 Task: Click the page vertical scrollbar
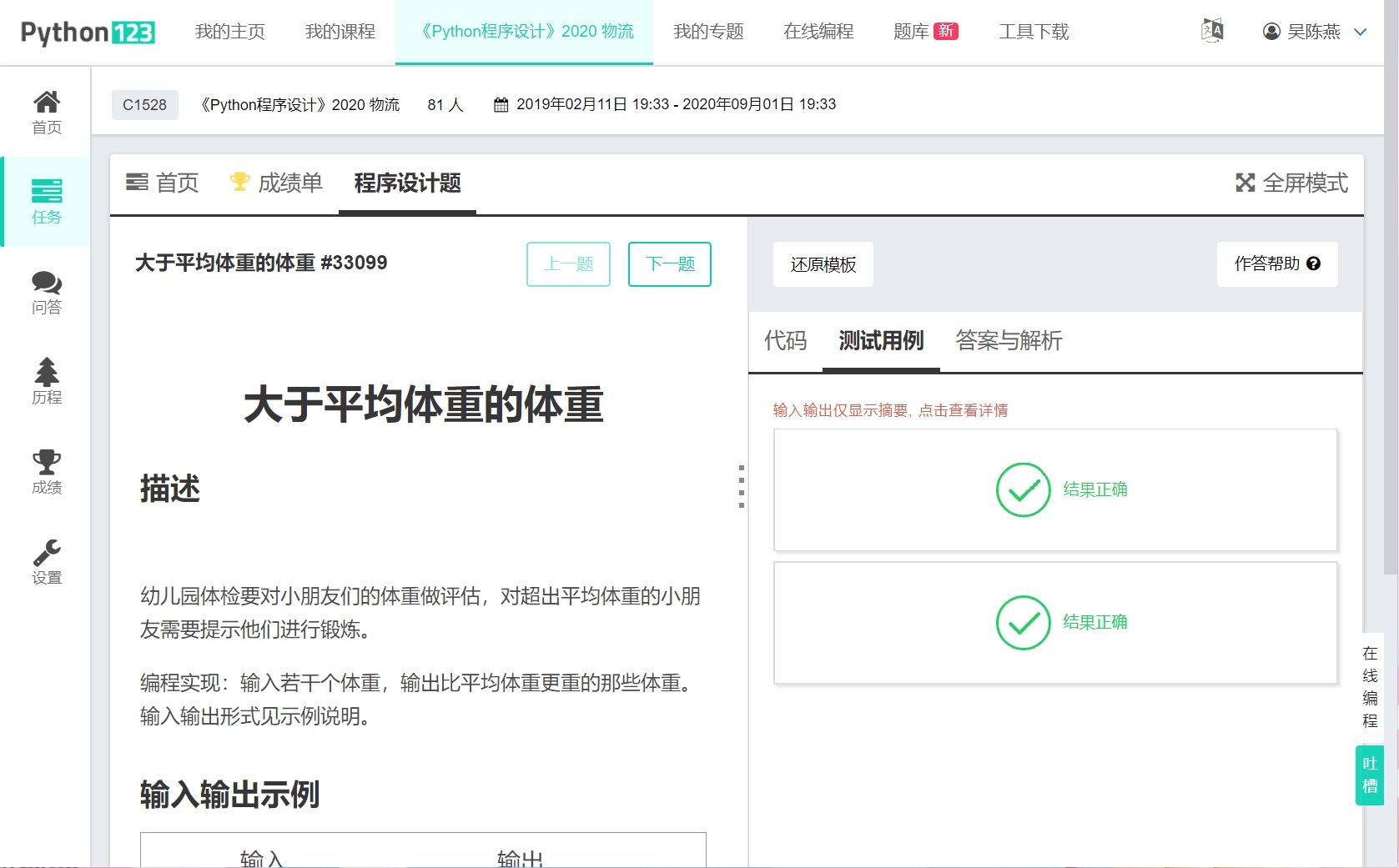tap(1391, 288)
